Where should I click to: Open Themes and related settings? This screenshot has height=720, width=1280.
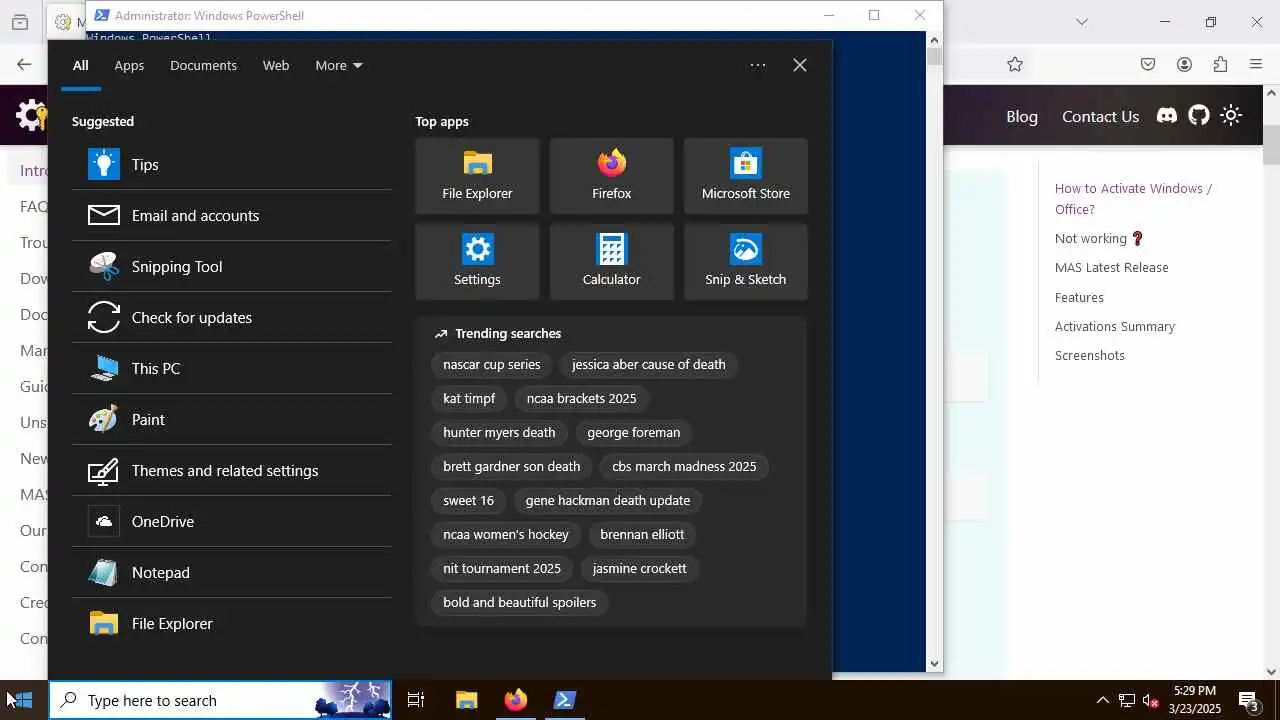(x=231, y=470)
